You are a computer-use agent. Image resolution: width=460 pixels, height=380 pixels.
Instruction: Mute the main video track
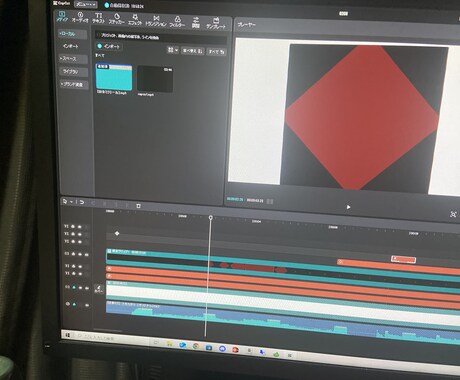pos(87,288)
